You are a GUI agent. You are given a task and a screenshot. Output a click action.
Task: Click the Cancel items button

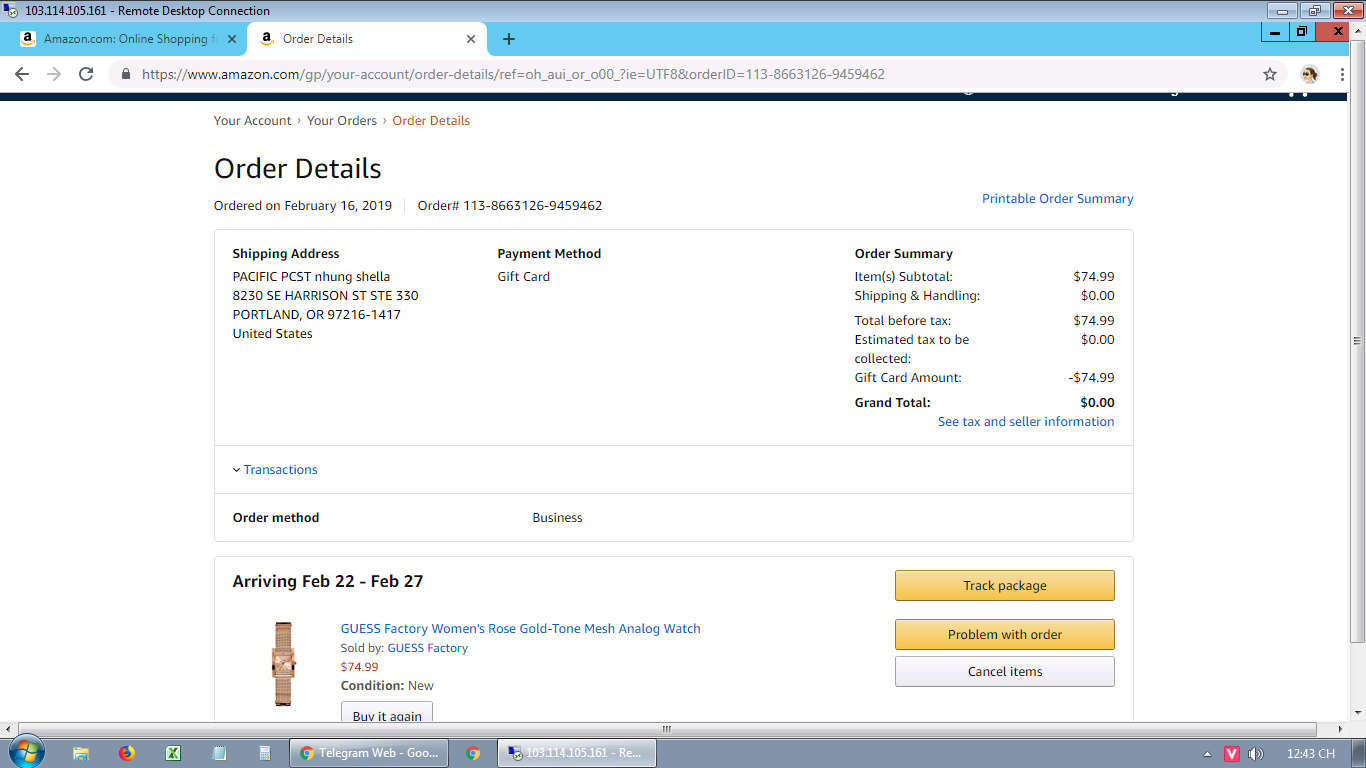[1004, 672]
